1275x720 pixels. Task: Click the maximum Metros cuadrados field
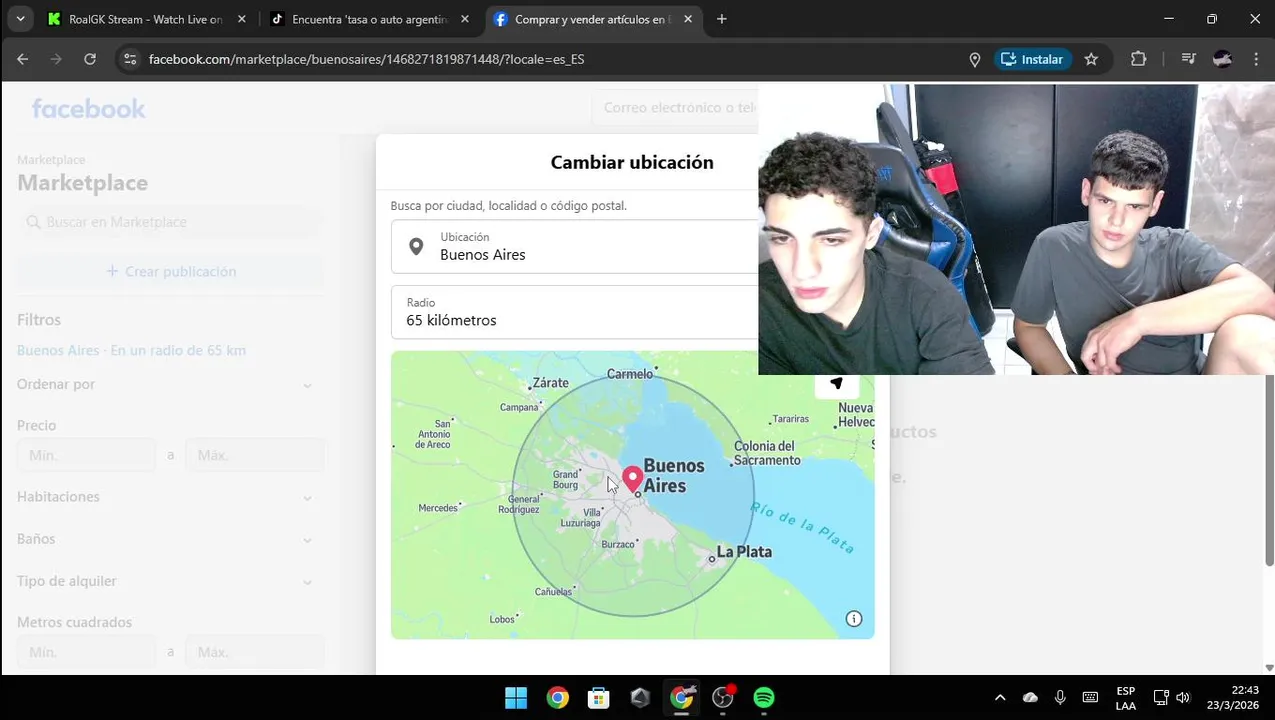[x=255, y=652]
